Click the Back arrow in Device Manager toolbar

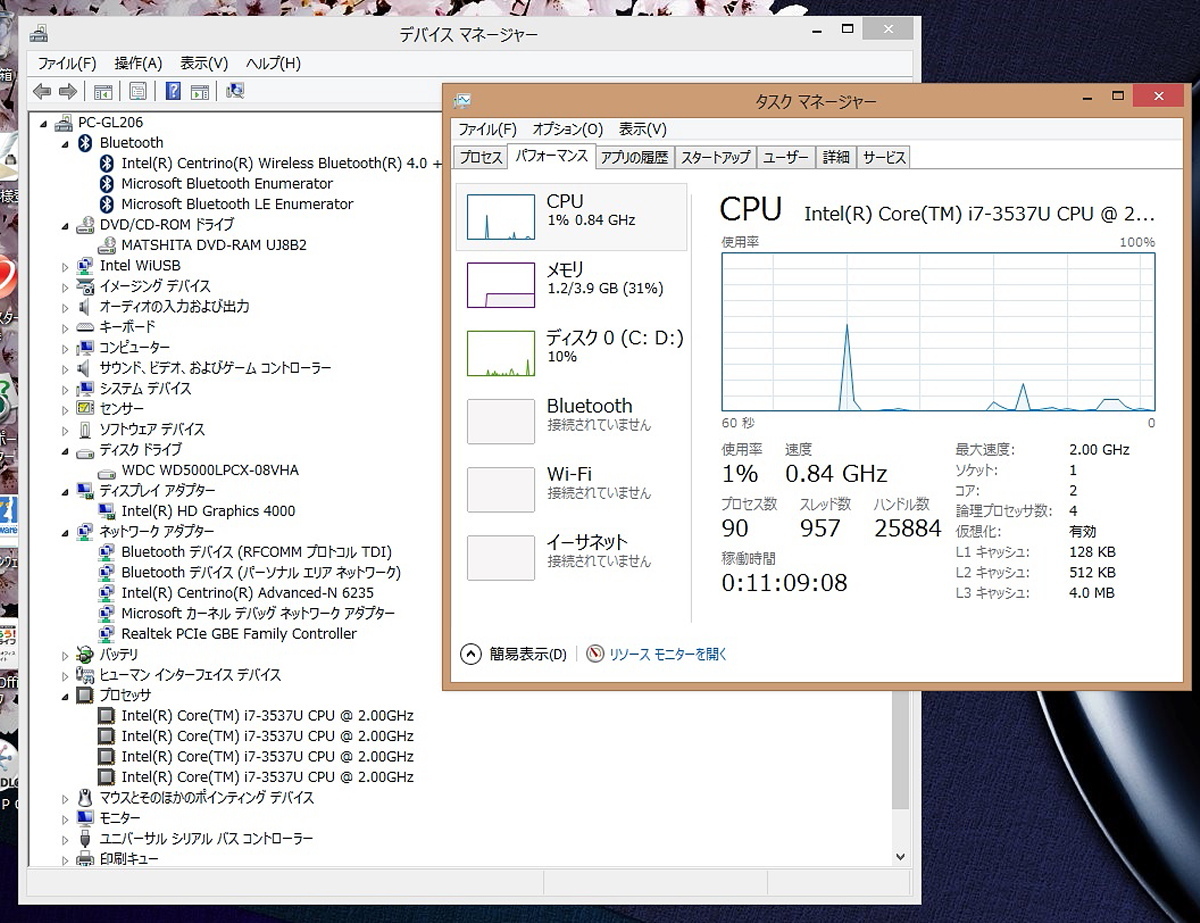click(42, 92)
